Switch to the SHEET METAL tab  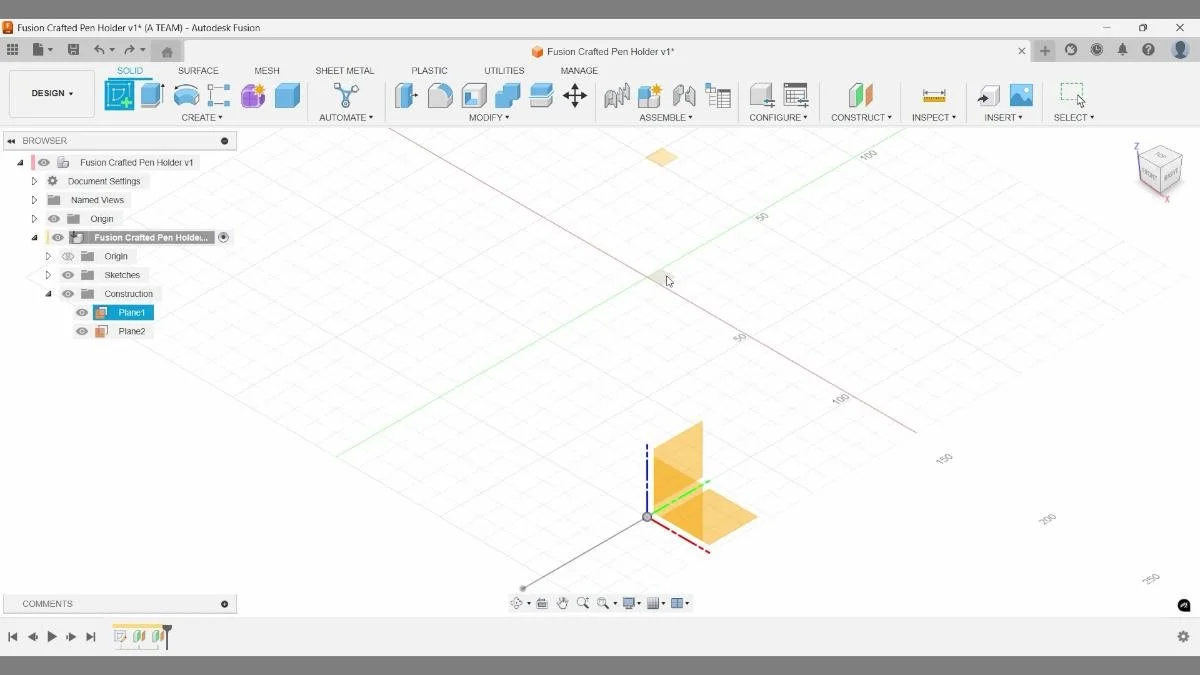coord(345,71)
